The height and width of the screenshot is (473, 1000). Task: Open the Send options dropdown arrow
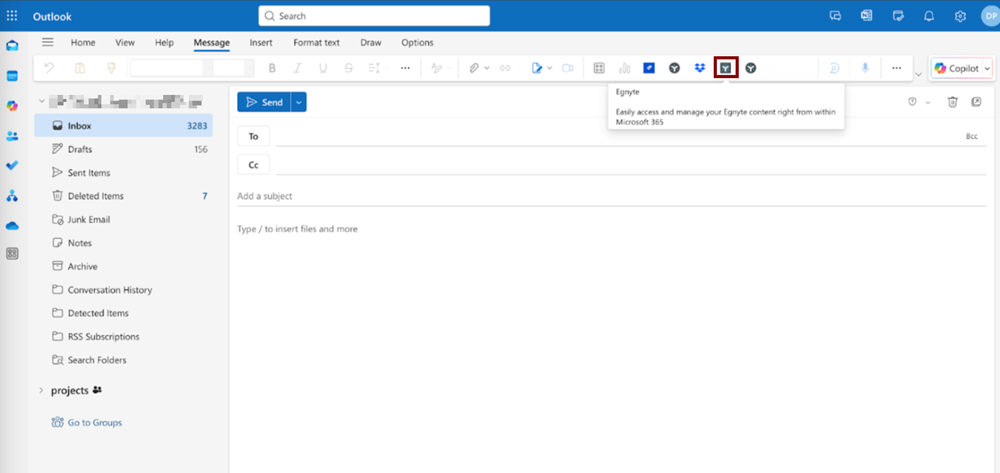(299, 102)
